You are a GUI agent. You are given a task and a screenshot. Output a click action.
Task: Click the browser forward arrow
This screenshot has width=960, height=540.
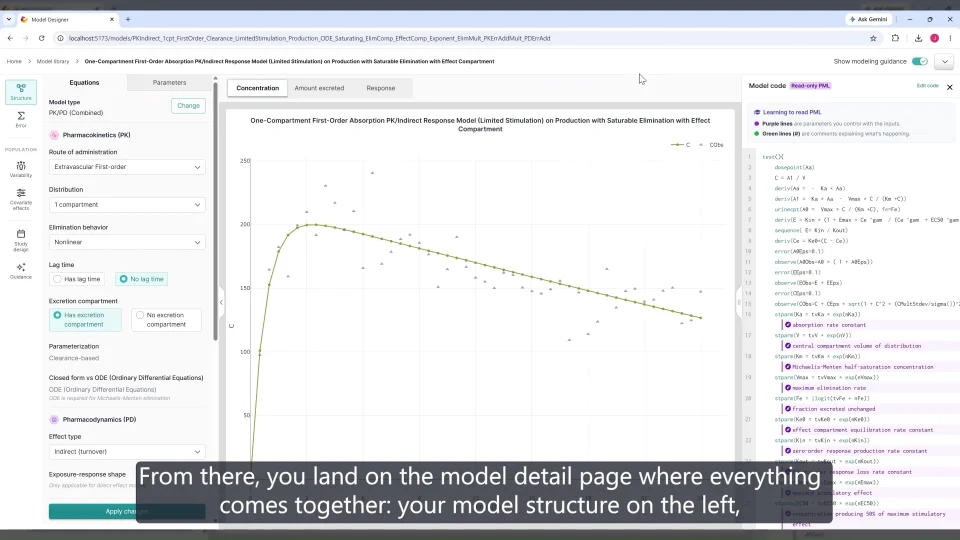26,38
